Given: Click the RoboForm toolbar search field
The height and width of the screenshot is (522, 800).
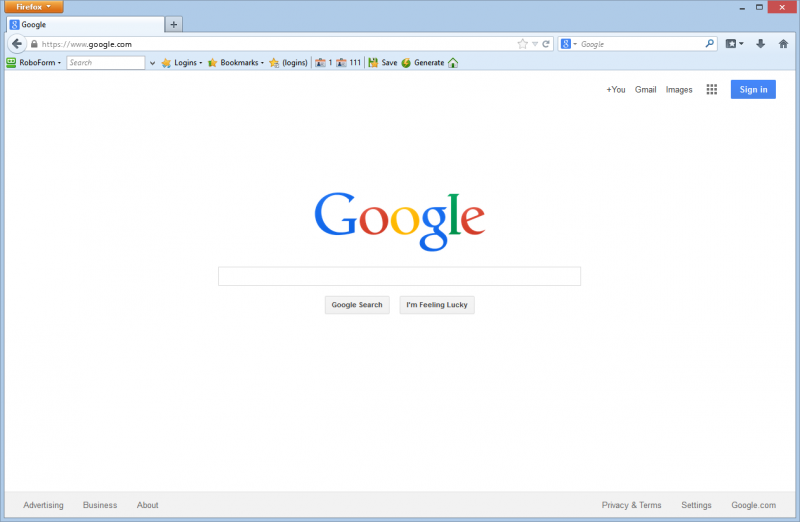Looking at the screenshot, I should 106,63.
